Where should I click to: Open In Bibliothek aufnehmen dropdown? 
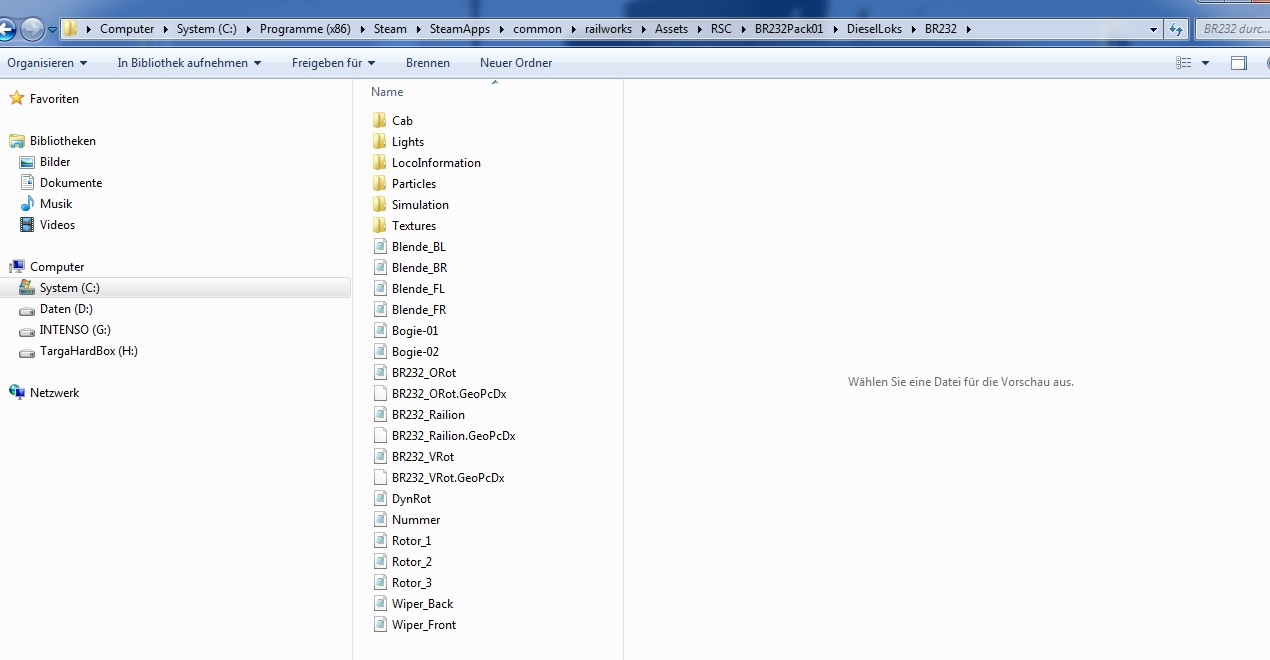click(x=189, y=62)
